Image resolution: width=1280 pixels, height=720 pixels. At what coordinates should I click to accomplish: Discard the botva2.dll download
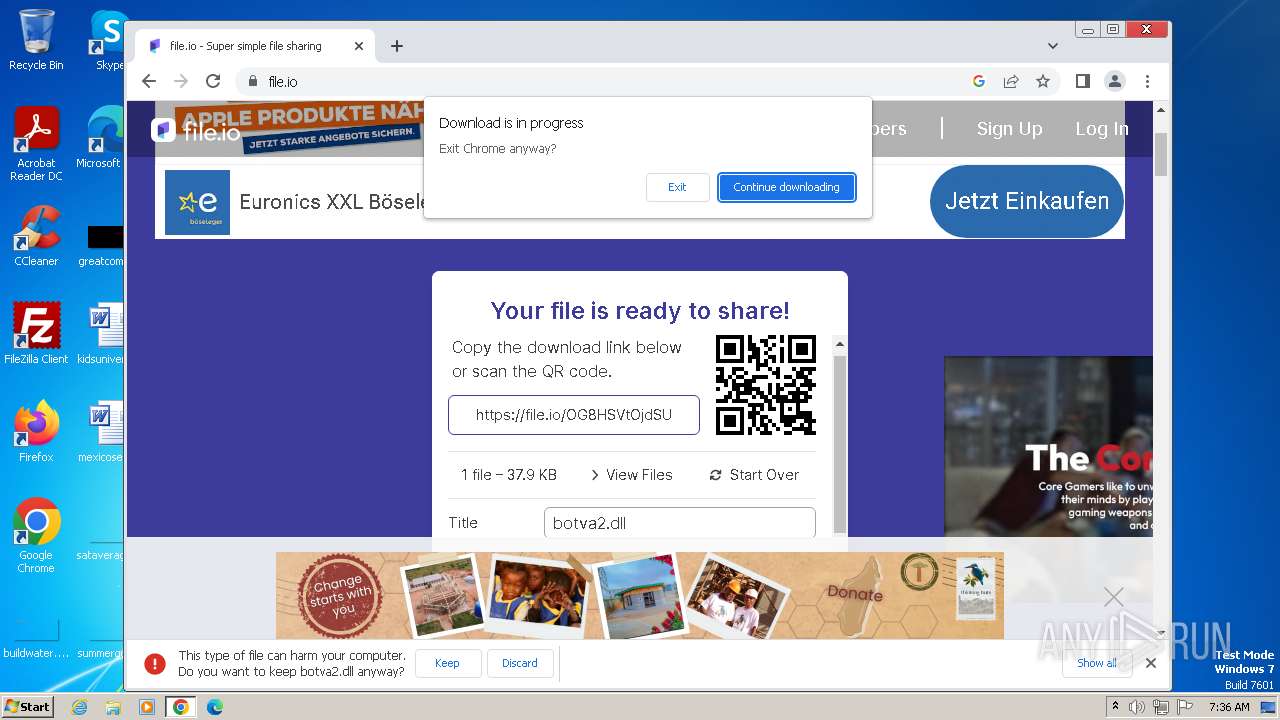click(520, 663)
